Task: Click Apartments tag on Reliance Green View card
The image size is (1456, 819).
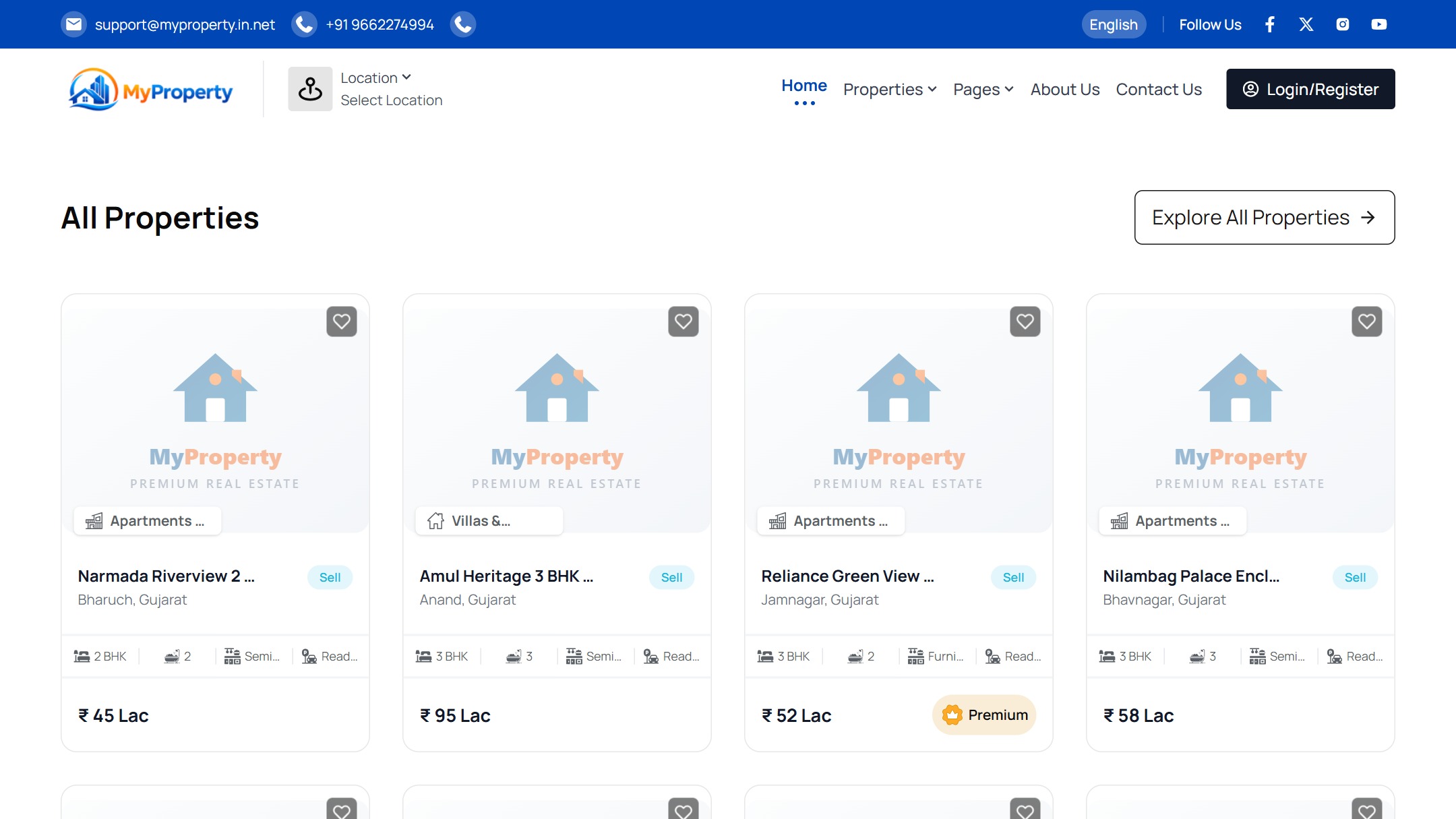Action: 831,521
